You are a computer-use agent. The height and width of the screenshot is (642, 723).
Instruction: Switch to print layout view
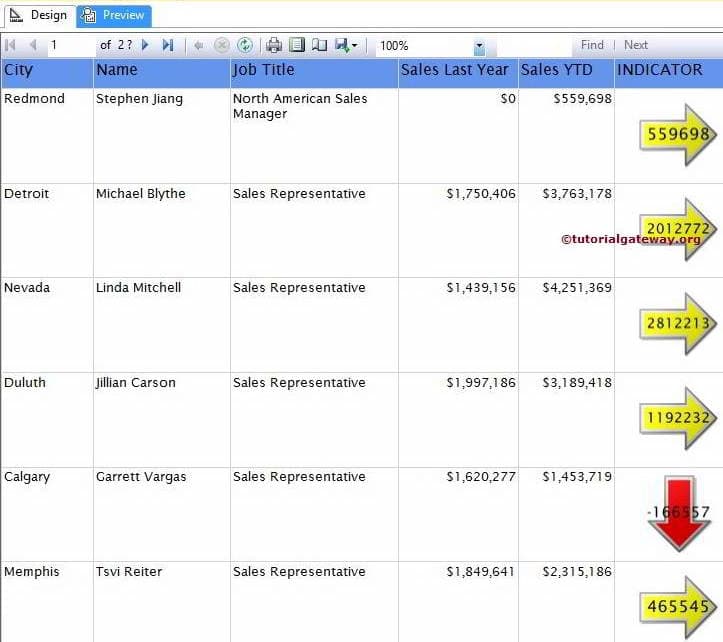tap(297, 45)
